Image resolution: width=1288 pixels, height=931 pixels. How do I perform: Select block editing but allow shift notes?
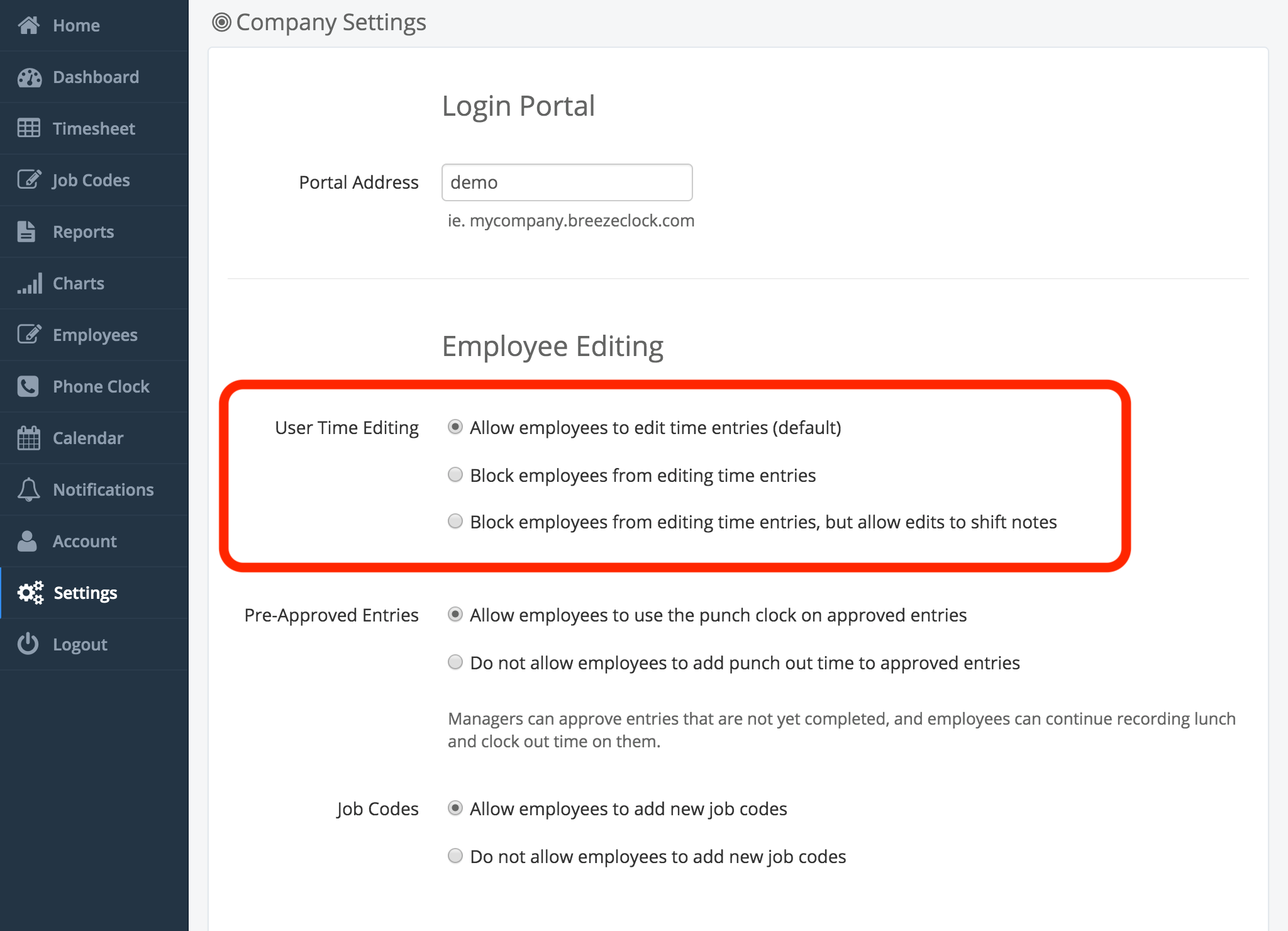(455, 521)
